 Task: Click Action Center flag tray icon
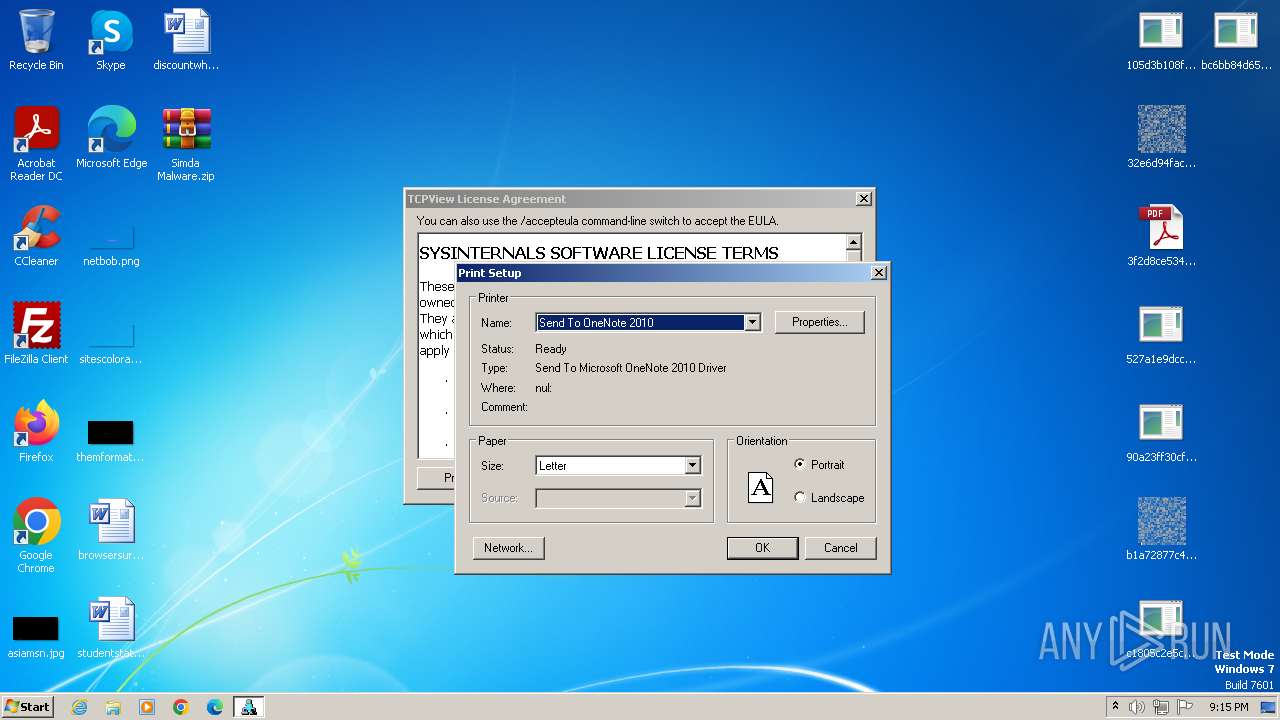pos(1186,707)
